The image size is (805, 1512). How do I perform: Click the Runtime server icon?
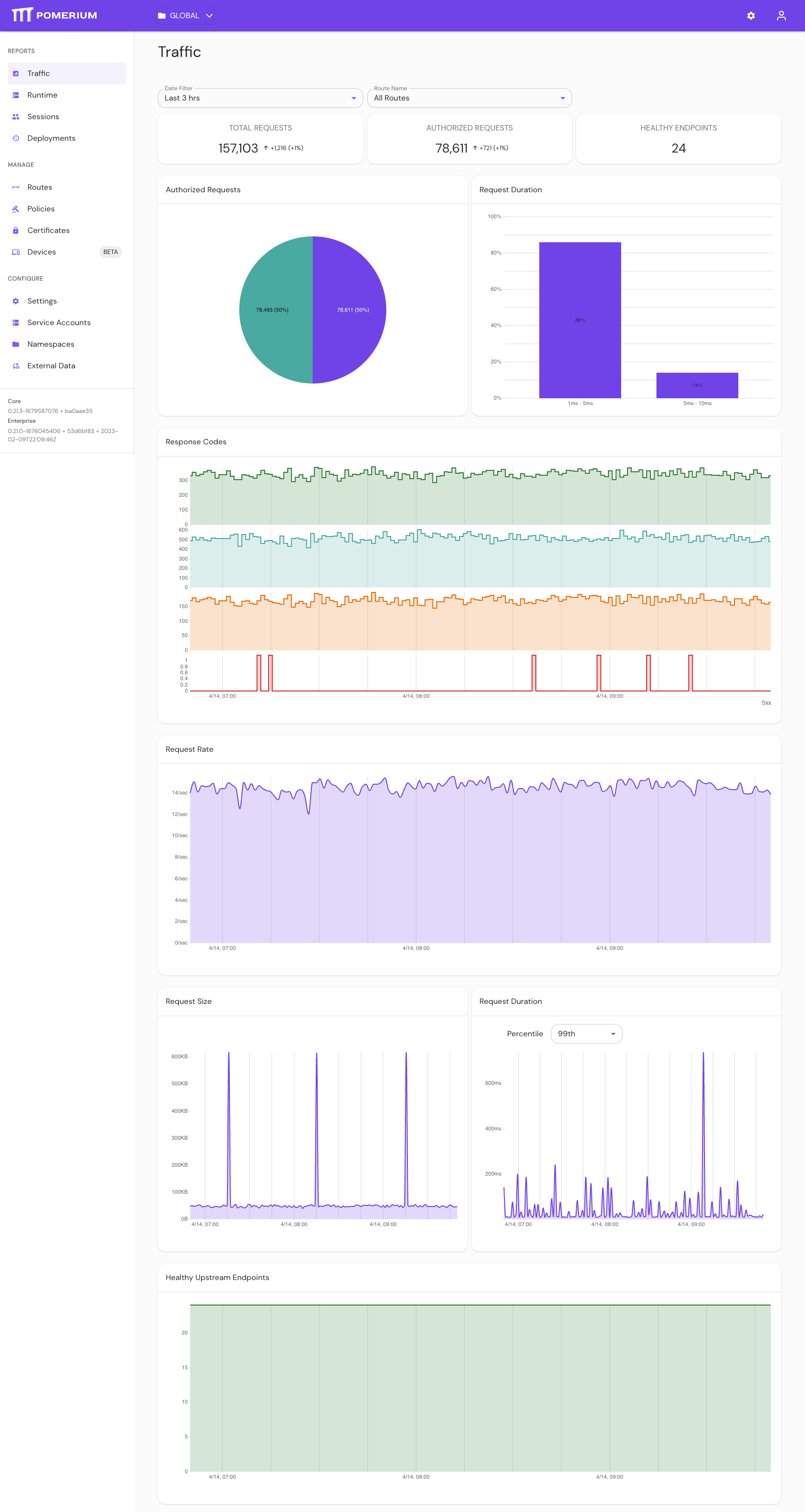pos(16,95)
